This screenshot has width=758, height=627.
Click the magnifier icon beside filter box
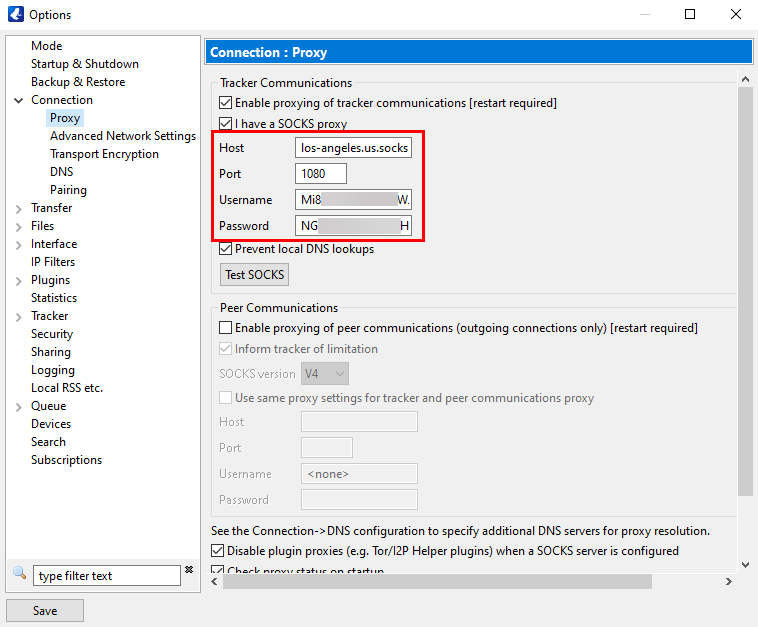click(x=19, y=573)
